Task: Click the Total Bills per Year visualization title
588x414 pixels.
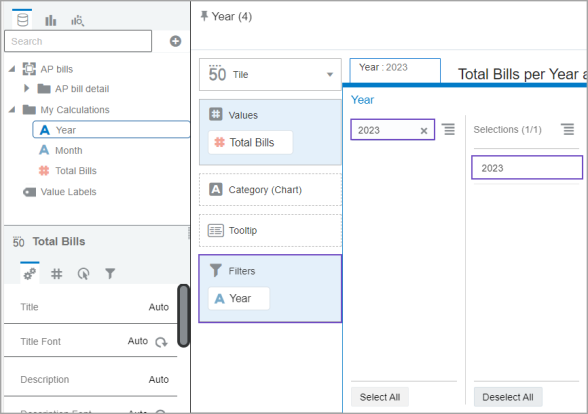Action: click(522, 74)
